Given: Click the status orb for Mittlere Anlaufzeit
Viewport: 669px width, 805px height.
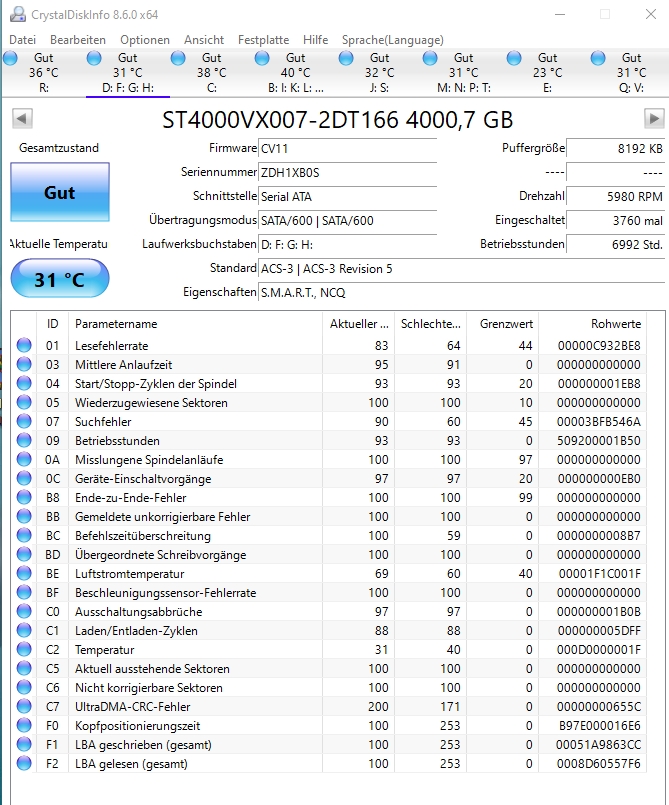Looking at the screenshot, I should click(24, 364).
